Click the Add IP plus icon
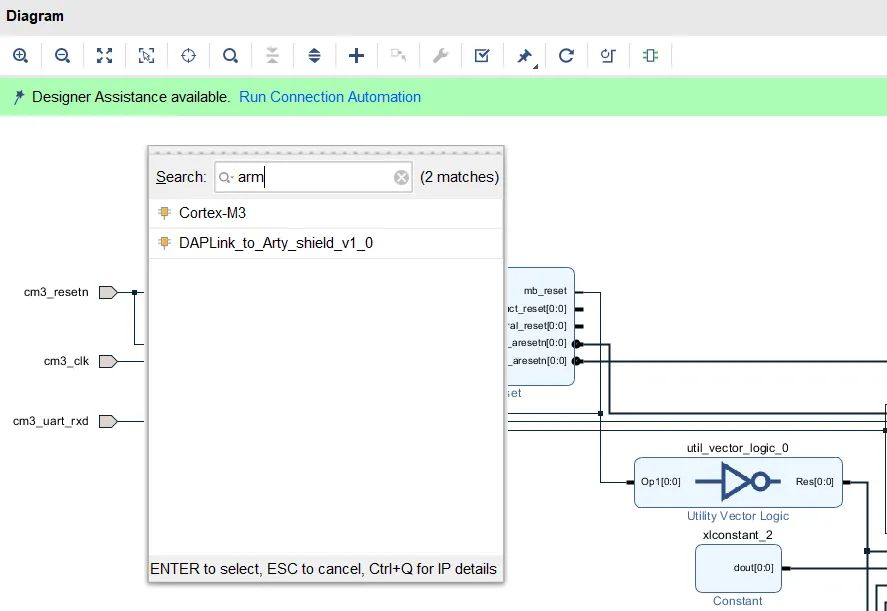887x611 pixels. click(356, 55)
